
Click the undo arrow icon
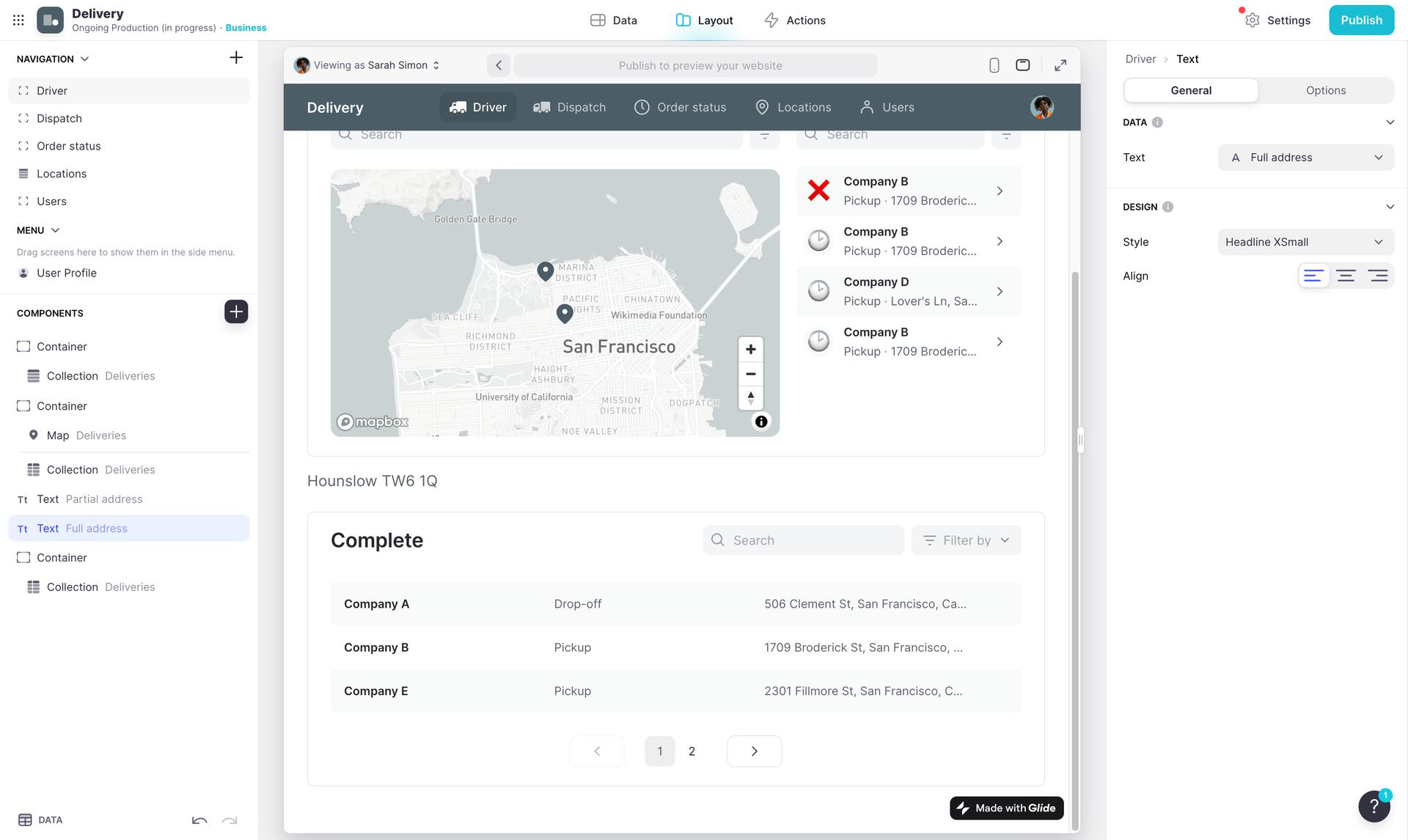coord(199,820)
